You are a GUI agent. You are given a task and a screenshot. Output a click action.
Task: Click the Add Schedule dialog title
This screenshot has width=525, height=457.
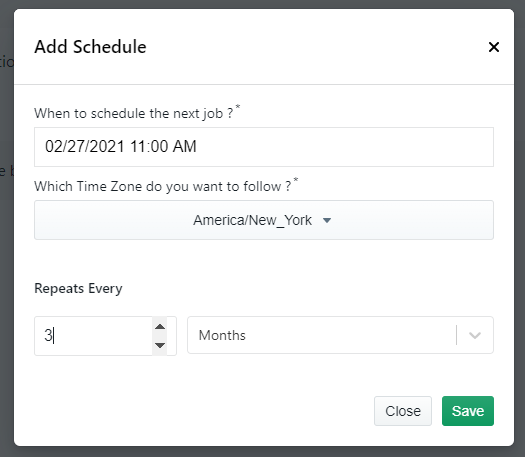point(90,47)
